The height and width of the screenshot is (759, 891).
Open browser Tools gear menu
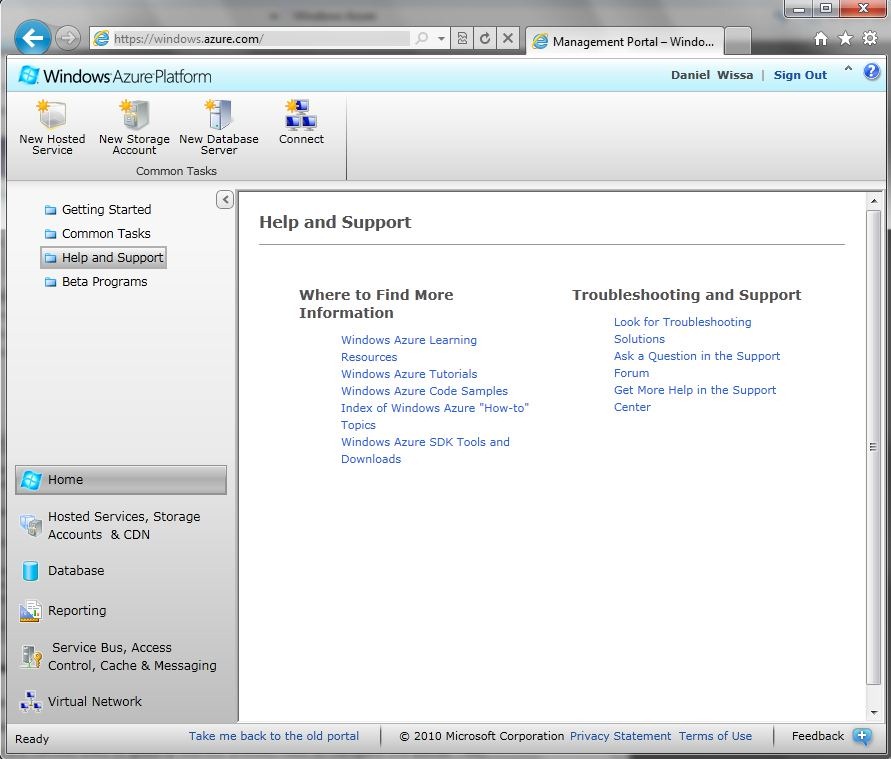coord(870,38)
